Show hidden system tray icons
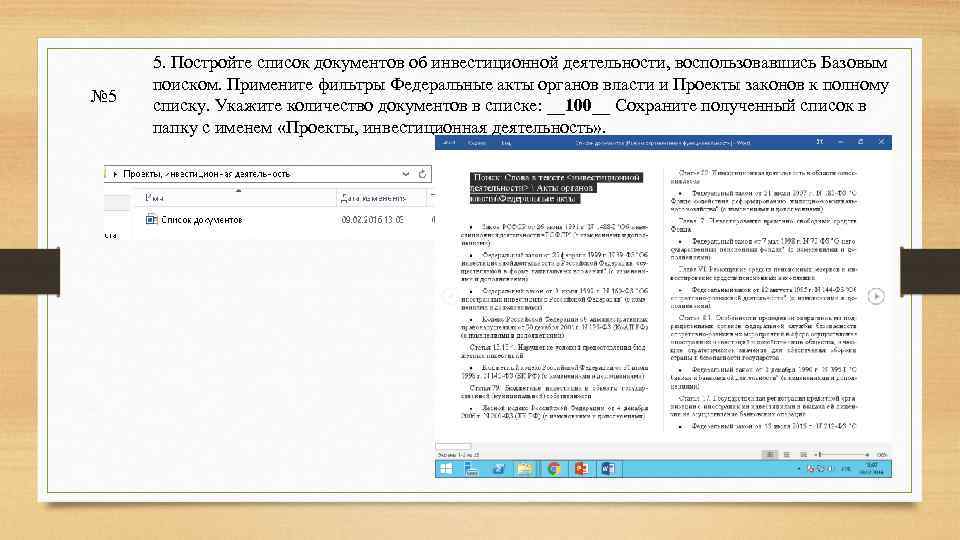The width and height of the screenshot is (960, 540). point(798,469)
